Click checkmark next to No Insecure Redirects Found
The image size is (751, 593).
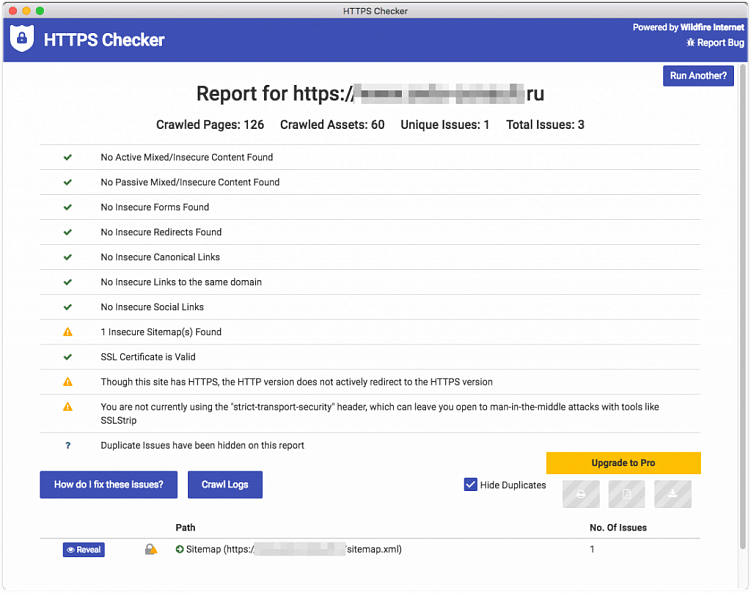(68, 232)
